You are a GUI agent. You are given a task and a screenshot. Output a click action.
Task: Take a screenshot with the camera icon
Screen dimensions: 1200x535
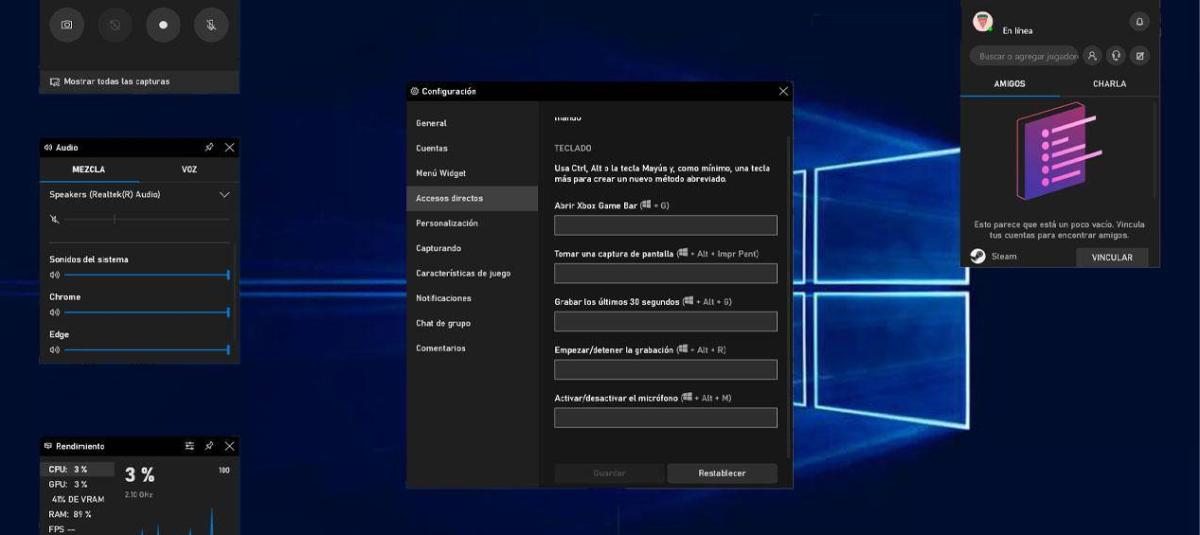67,25
